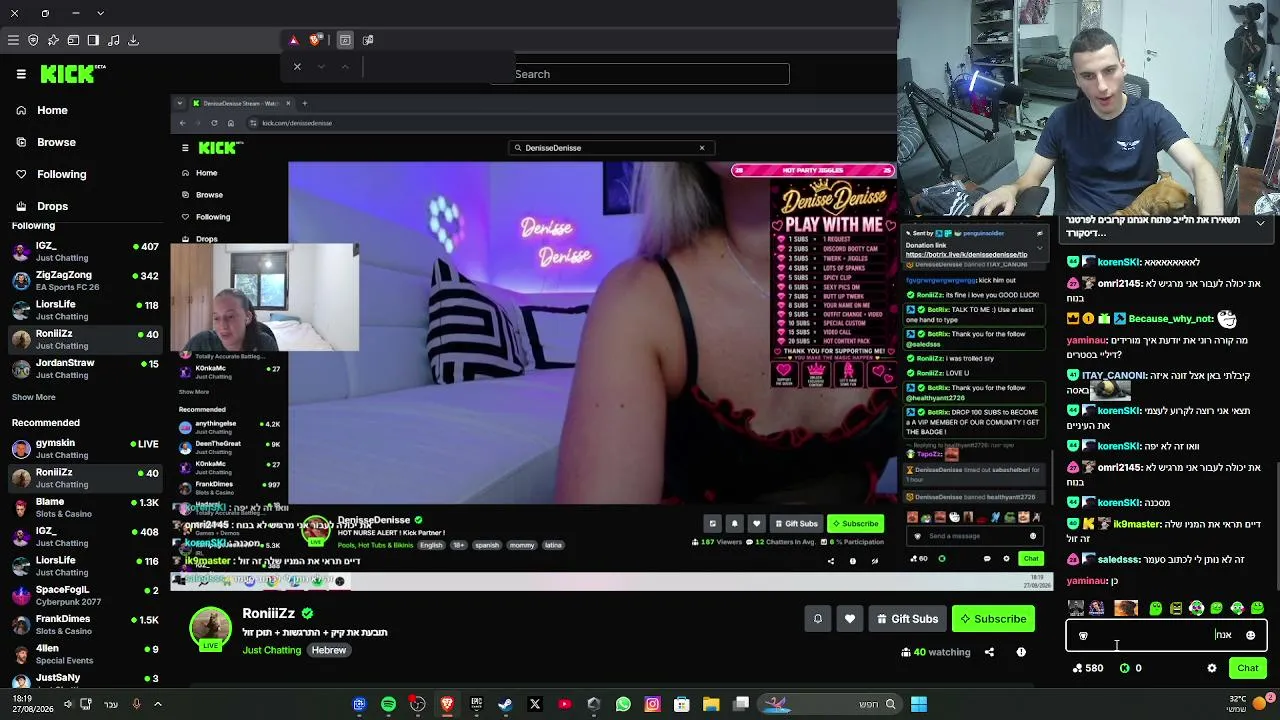1280x720 pixels.
Task: Click user Because_why_not in chat
Action: (1170, 319)
